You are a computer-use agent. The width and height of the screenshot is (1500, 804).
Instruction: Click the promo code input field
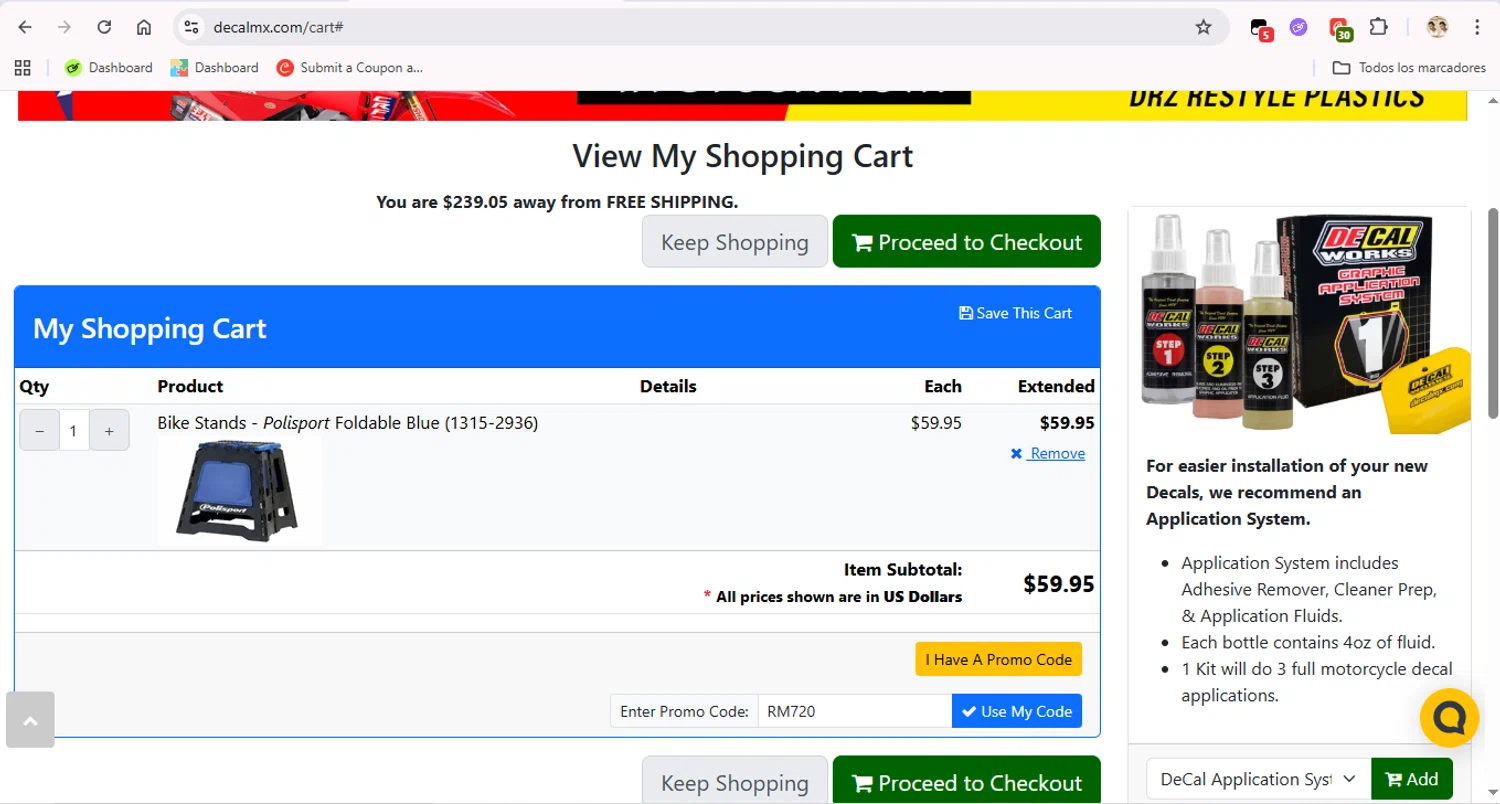click(855, 711)
